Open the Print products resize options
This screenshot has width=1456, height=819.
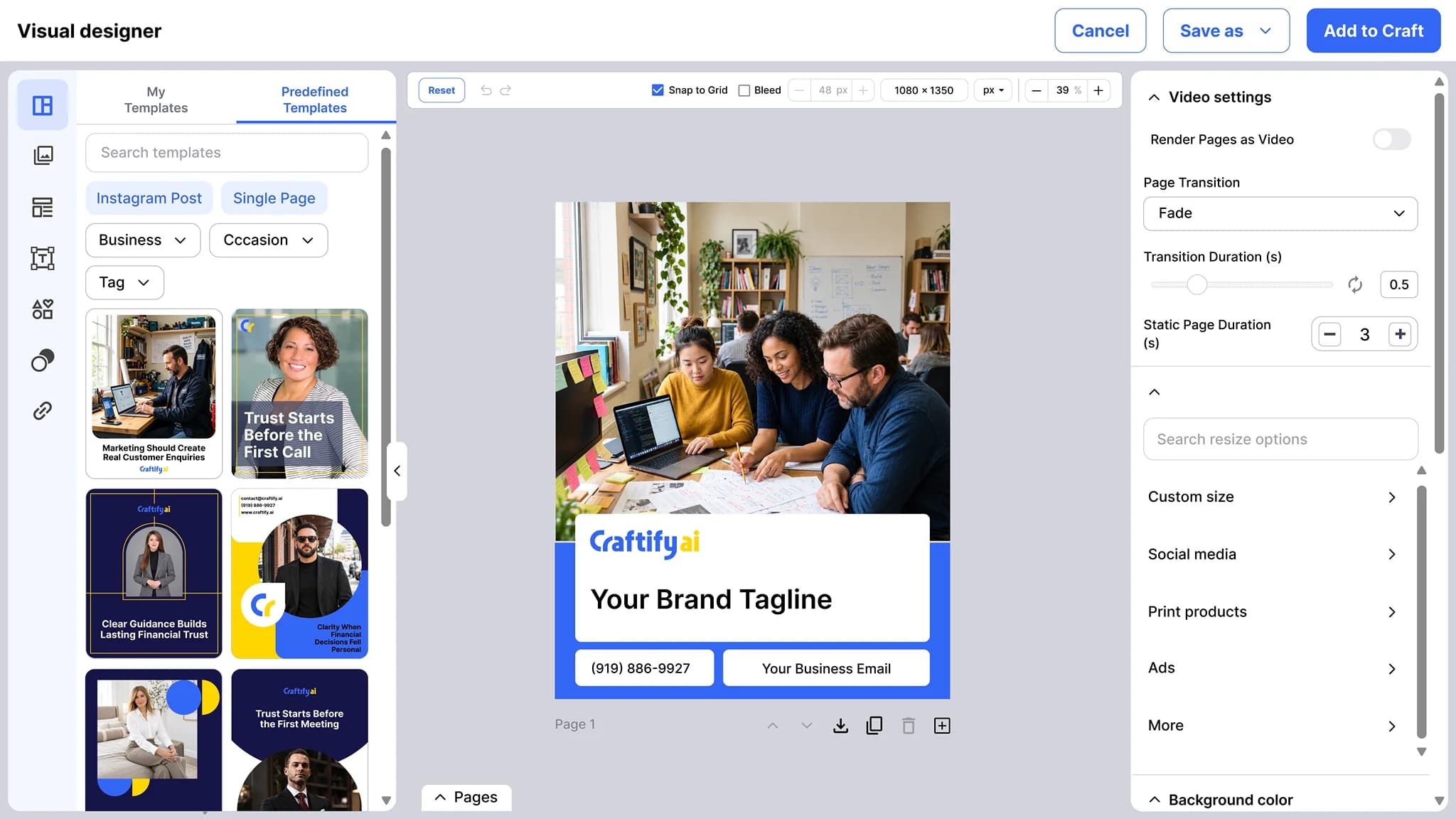pos(1273,611)
